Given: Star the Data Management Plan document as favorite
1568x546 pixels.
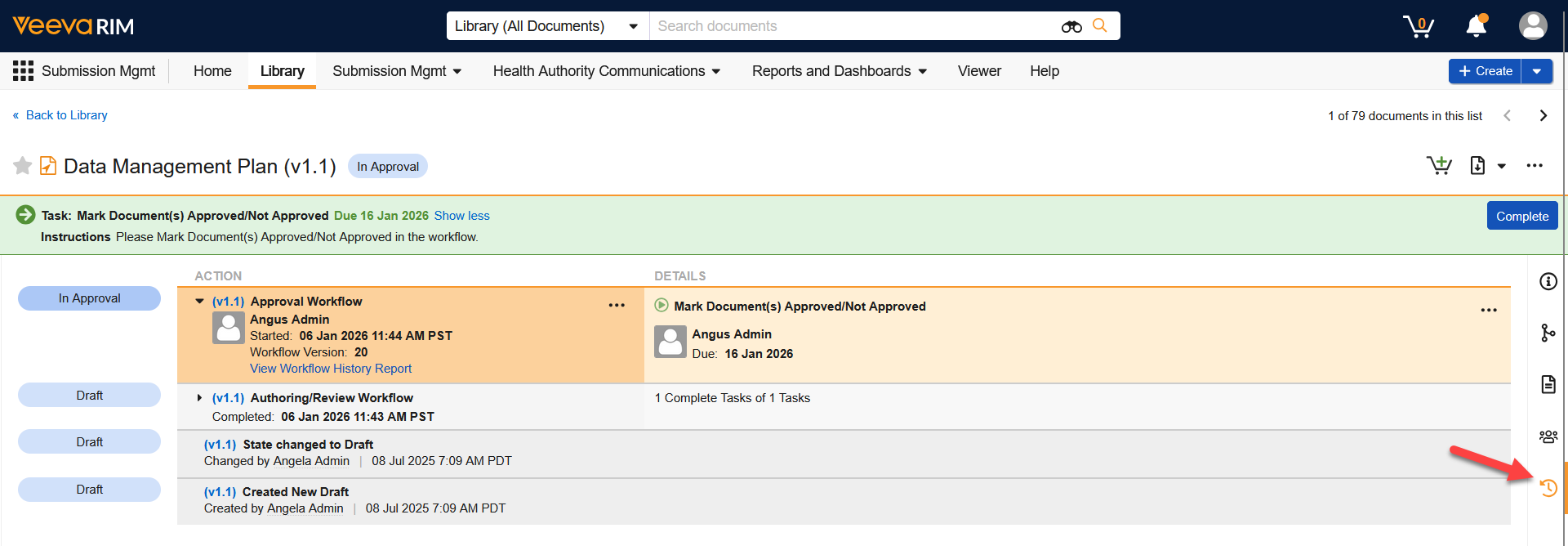Looking at the screenshot, I should click(x=23, y=166).
